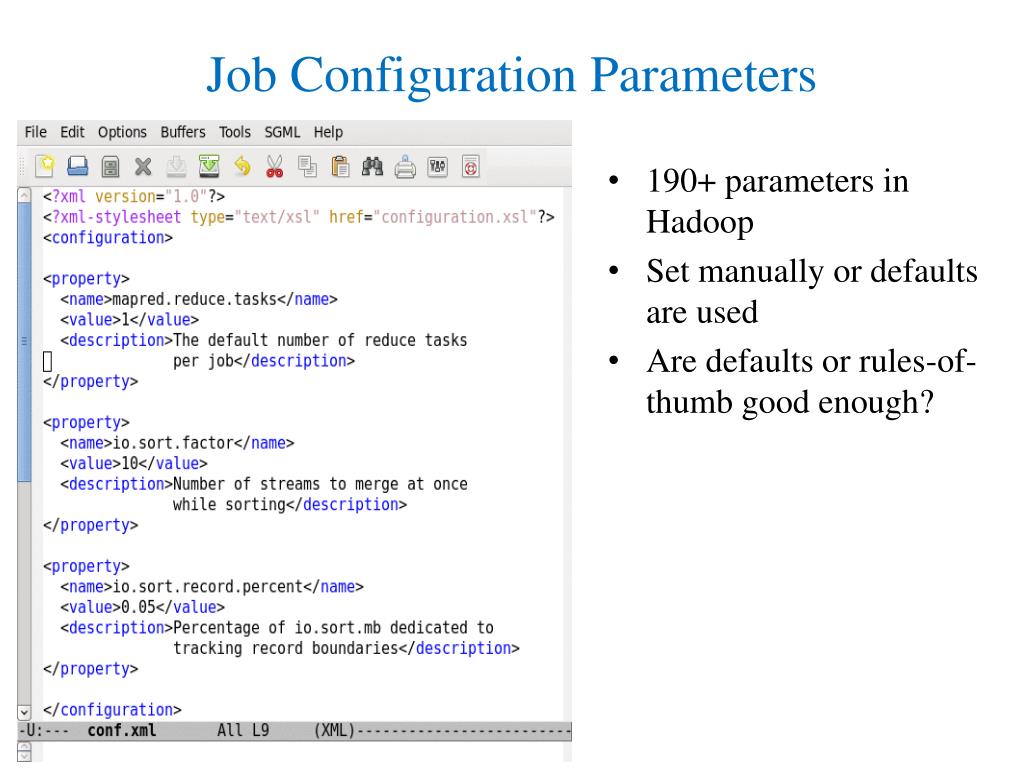The image size is (1024, 768).
Task: Click the '190+ parameters in Hadoop' bullet
Action: pos(777,201)
